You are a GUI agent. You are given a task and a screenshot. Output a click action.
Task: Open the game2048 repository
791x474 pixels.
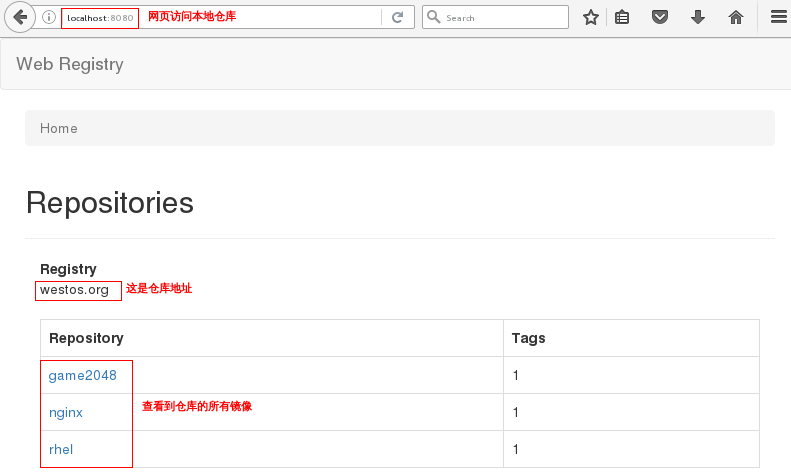(x=82, y=375)
